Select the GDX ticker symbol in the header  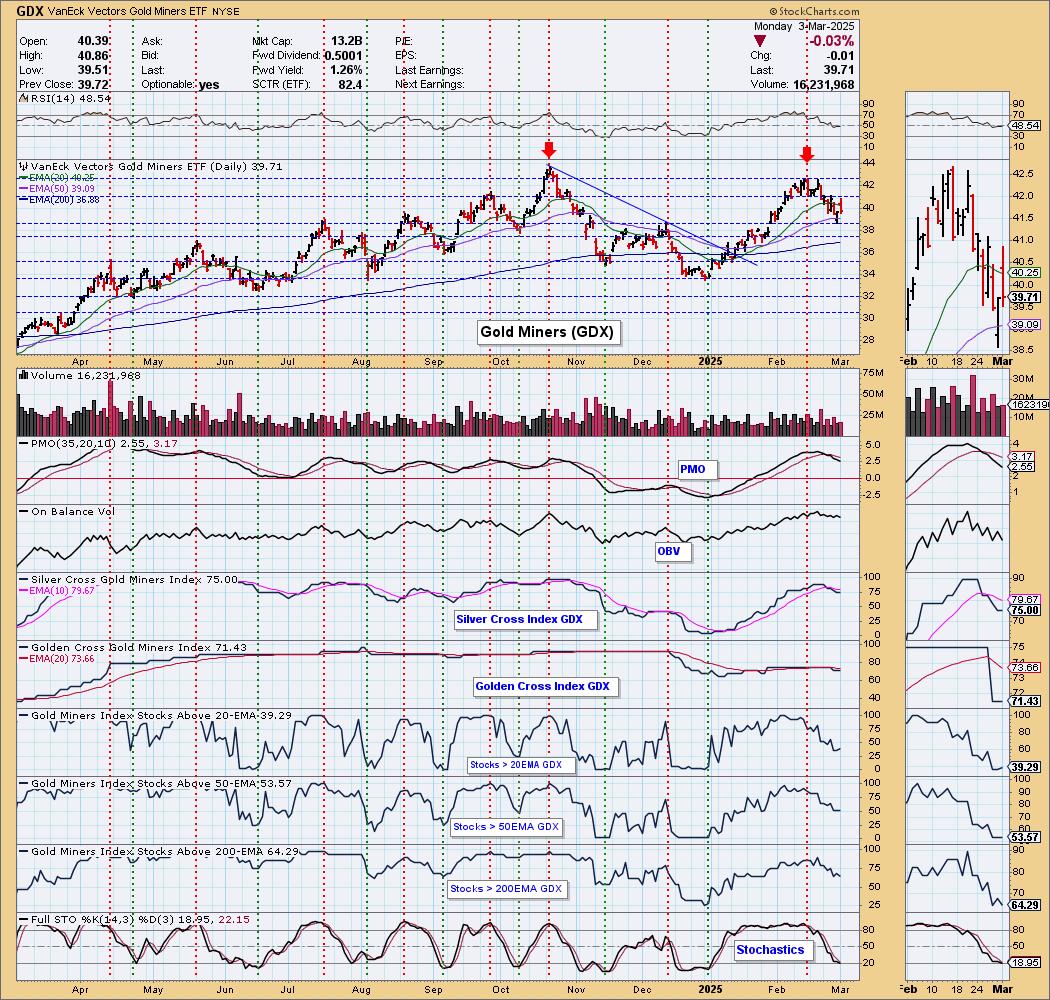click(30, 11)
